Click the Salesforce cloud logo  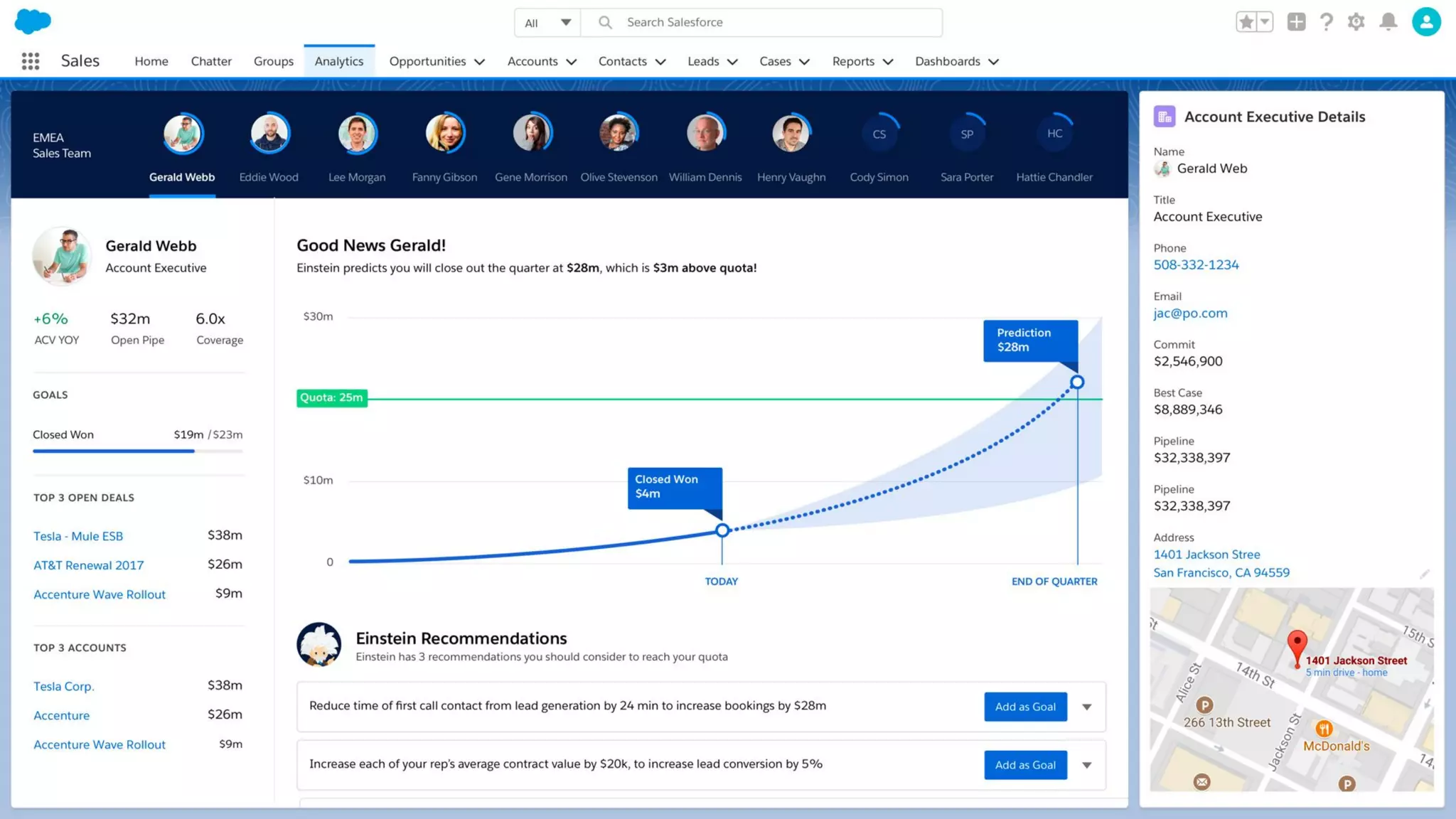pyautogui.click(x=33, y=21)
